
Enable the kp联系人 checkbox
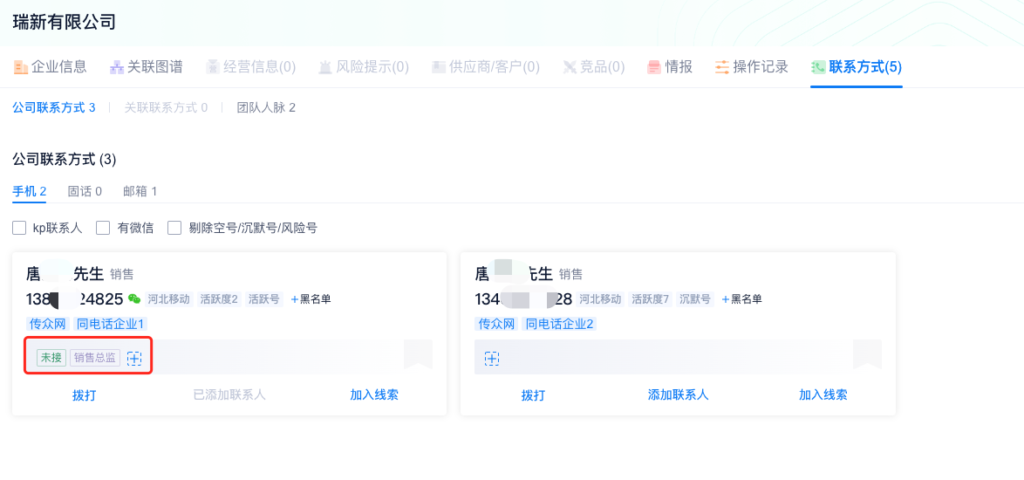point(19,228)
